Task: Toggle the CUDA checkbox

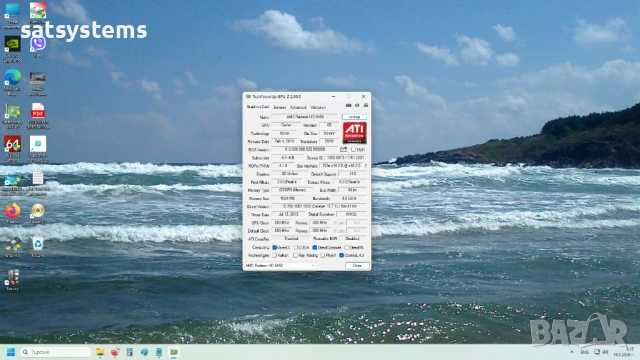Action: point(296,247)
